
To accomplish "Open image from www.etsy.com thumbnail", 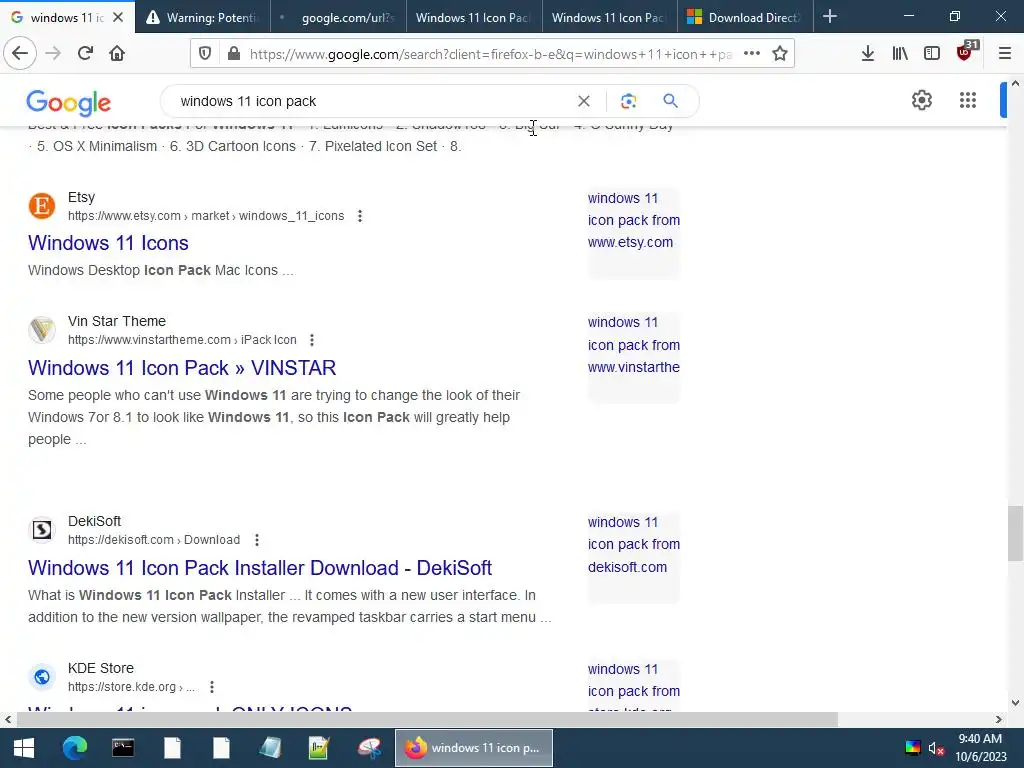I will click(633, 233).
